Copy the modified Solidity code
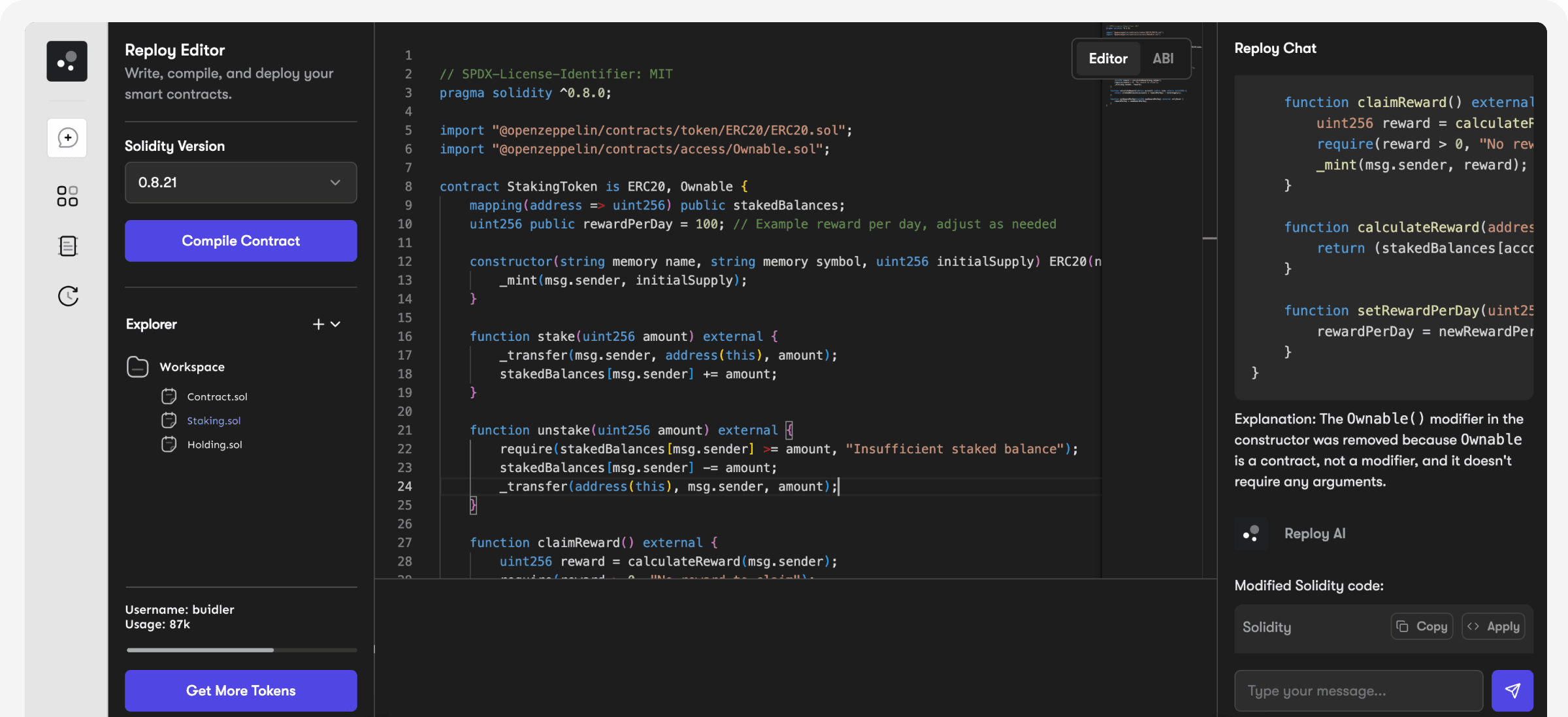Screen dimensions: 1568x717 (x=1421, y=626)
